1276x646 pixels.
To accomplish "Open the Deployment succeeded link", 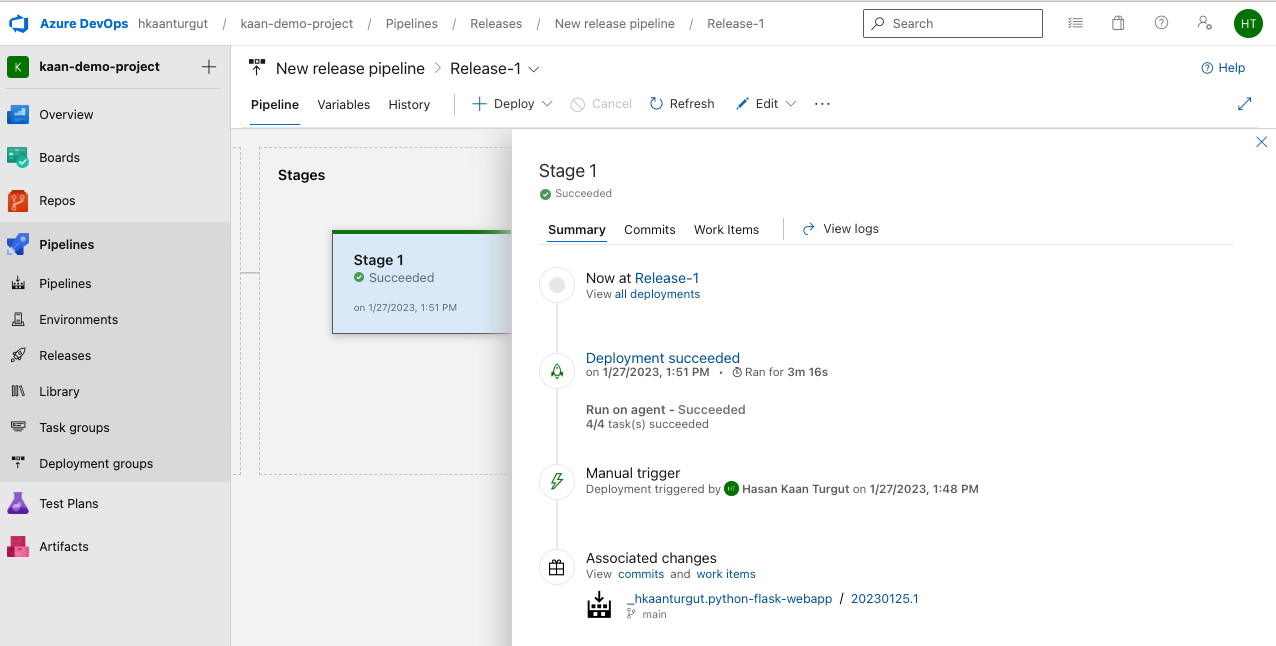I will (x=663, y=358).
